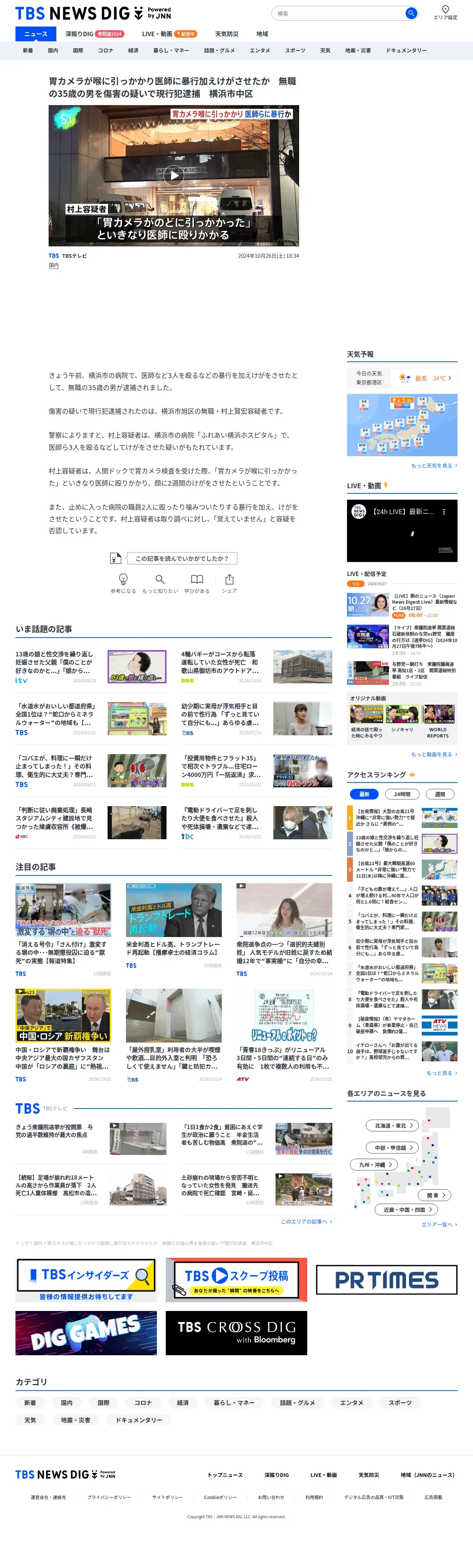Click the magnifier もっと知りたい reaction icon

160,579
